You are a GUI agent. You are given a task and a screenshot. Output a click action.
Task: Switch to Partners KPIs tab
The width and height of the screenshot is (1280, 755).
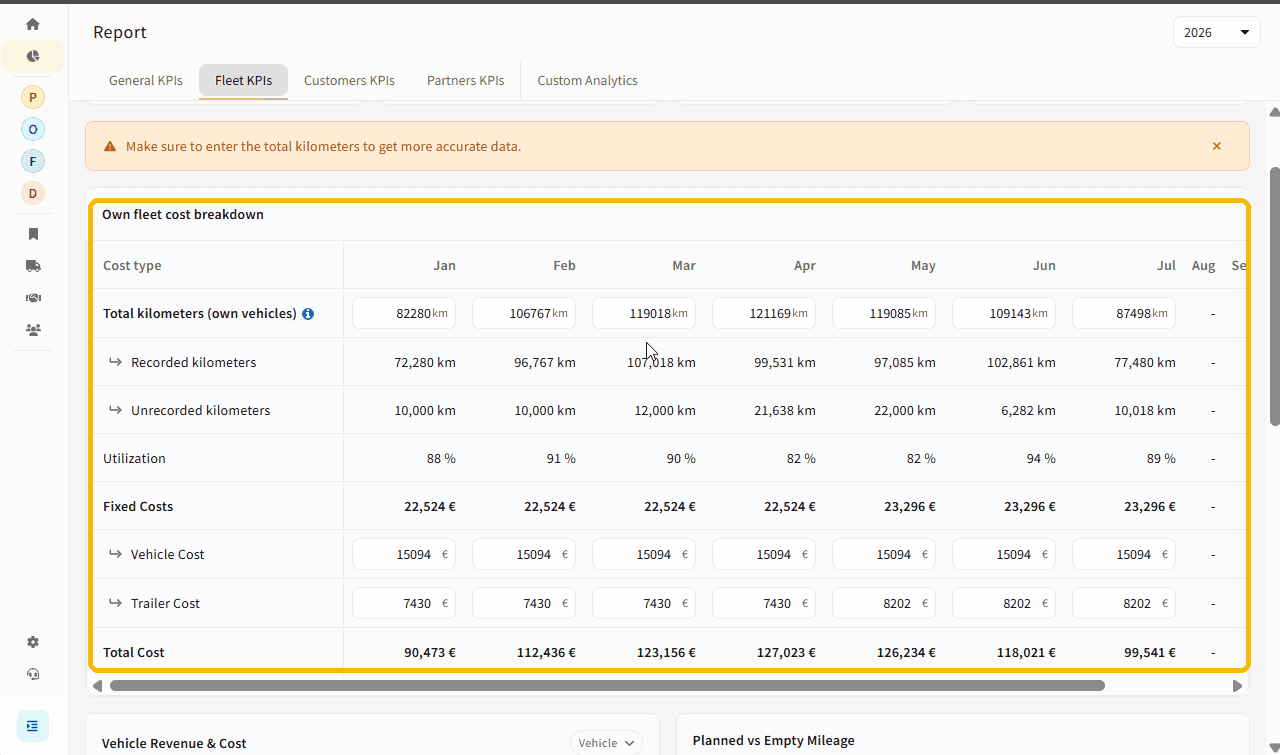point(466,80)
